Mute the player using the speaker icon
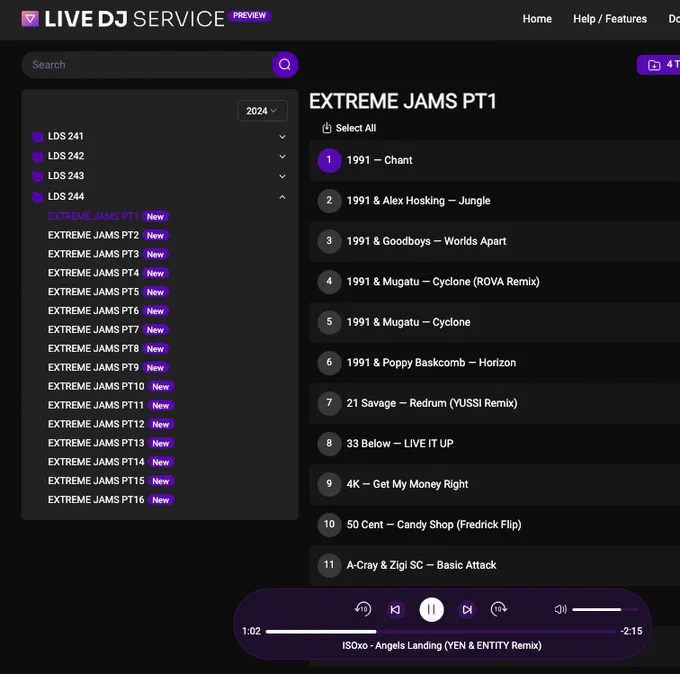The height and width of the screenshot is (674, 680). pos(560,609)
